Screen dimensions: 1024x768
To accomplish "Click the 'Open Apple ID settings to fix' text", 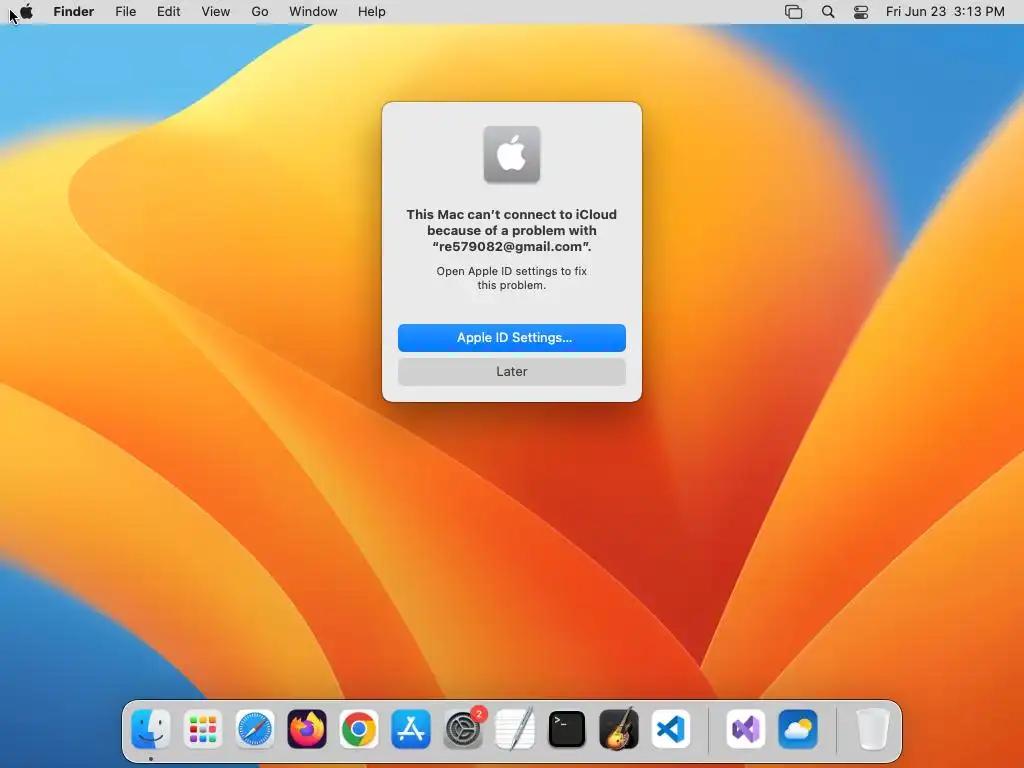I will 512,278.
